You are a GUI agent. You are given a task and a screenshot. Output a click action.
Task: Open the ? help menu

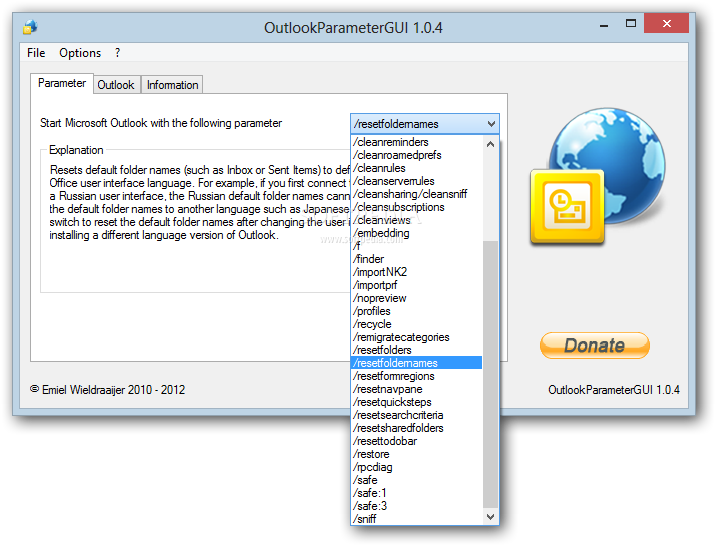point(117,53)
